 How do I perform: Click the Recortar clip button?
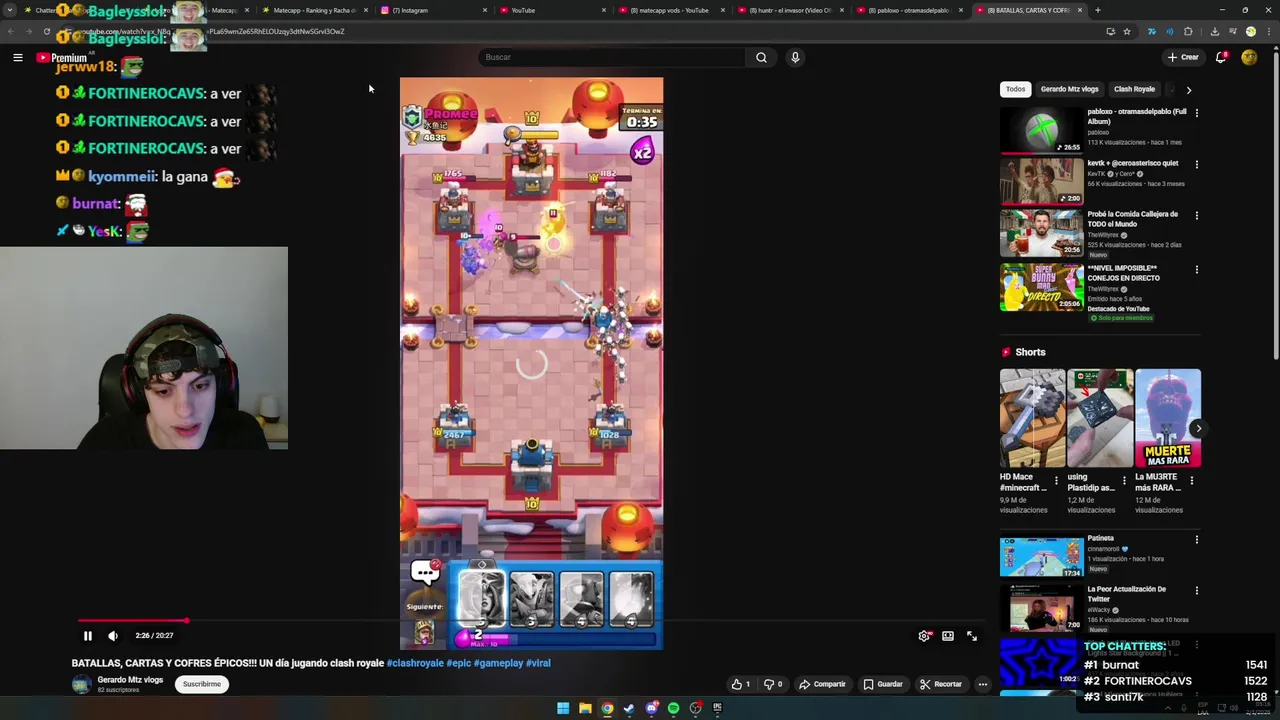pyautogui.click(x=941, y=684)
